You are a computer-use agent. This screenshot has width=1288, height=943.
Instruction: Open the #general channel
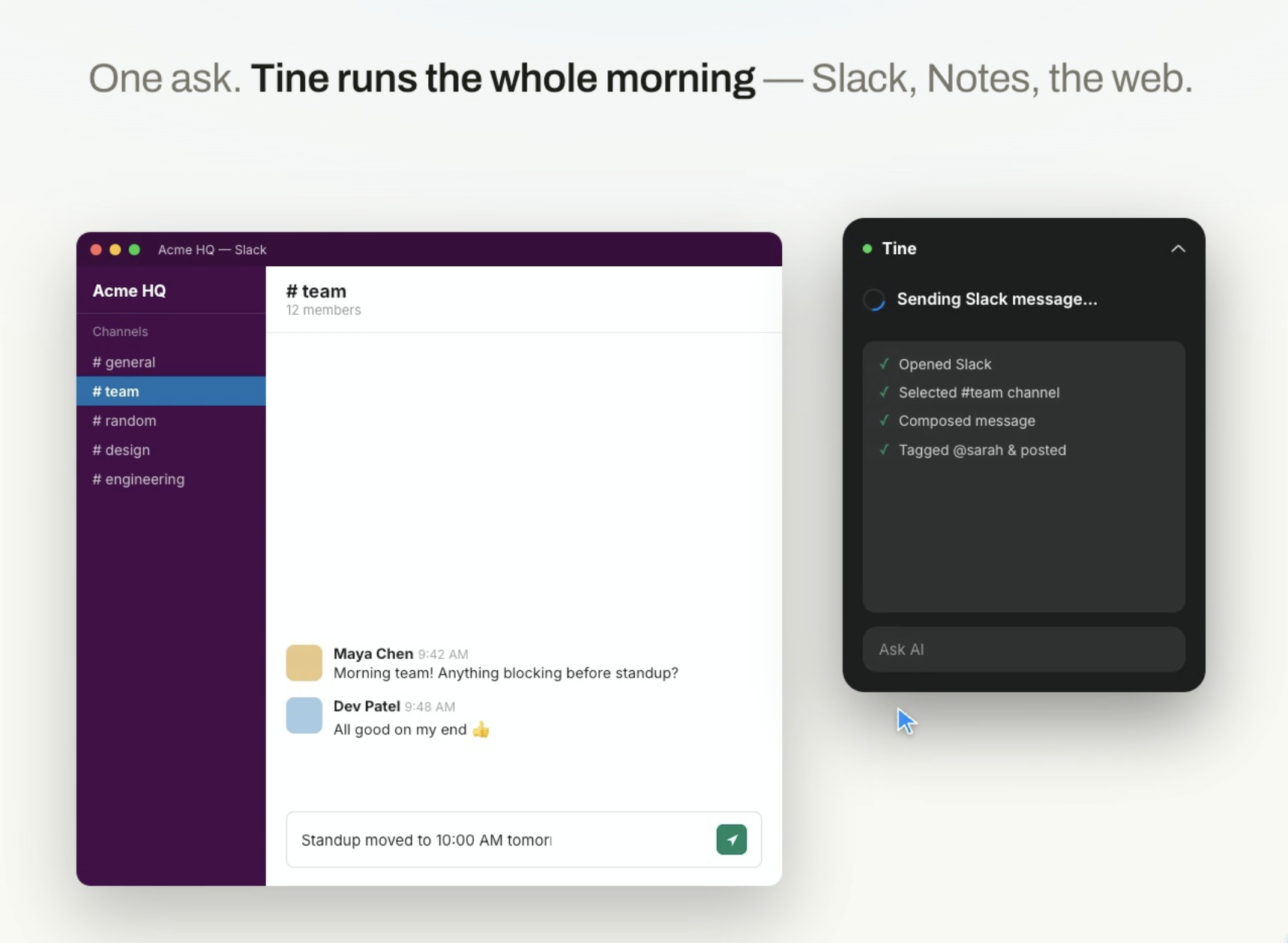tap(171, 362)
